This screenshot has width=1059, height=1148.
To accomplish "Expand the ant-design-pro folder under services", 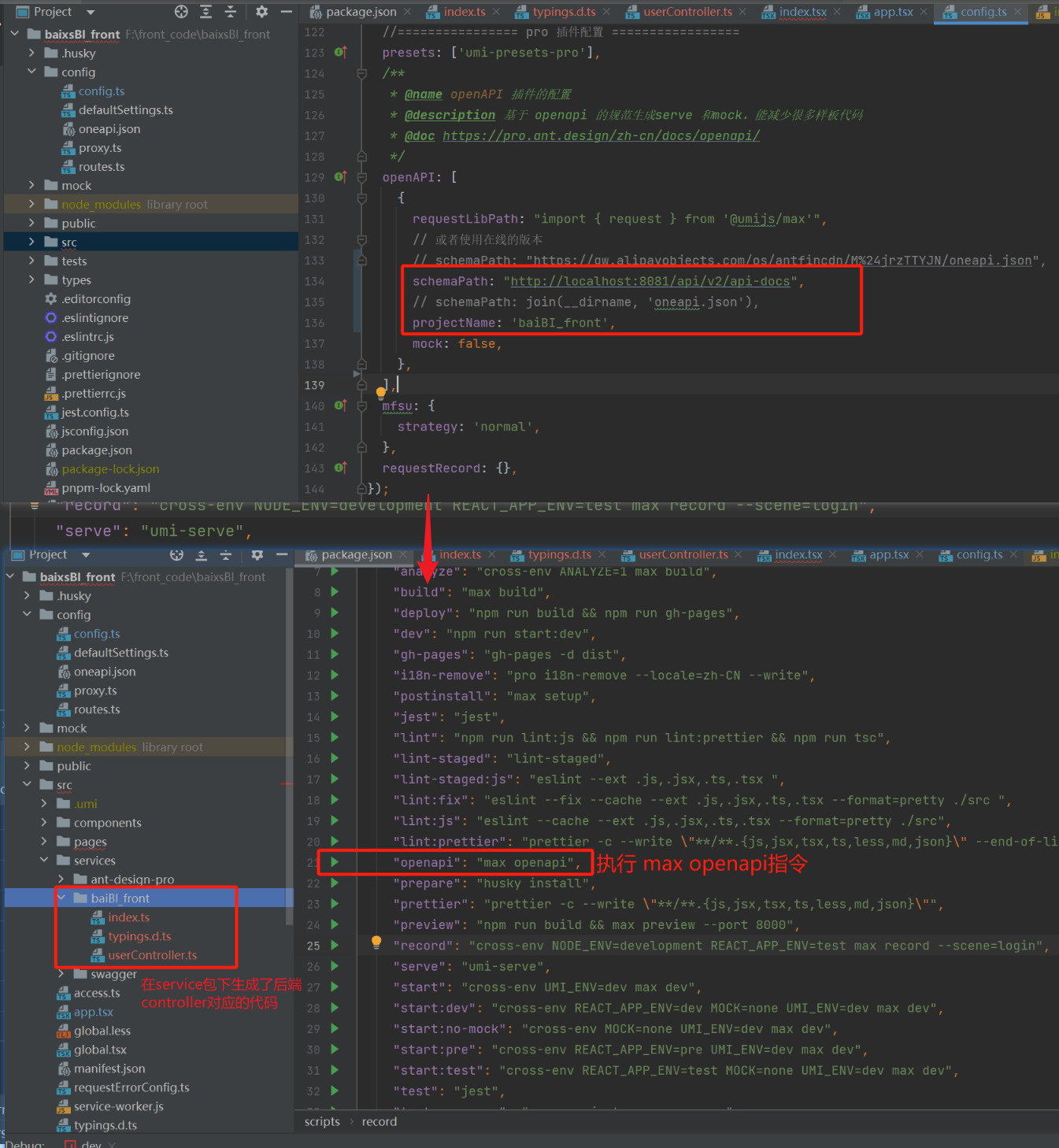I will pos(61,879).
